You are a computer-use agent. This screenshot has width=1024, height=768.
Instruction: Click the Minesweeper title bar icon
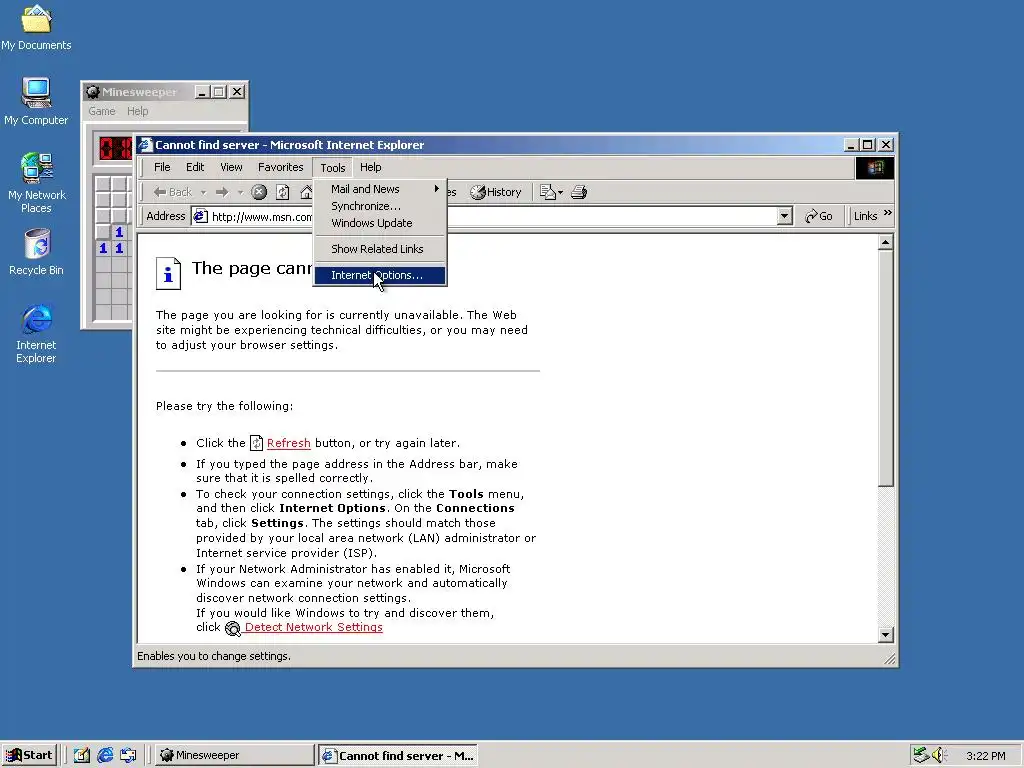click(x=93, y=92)
